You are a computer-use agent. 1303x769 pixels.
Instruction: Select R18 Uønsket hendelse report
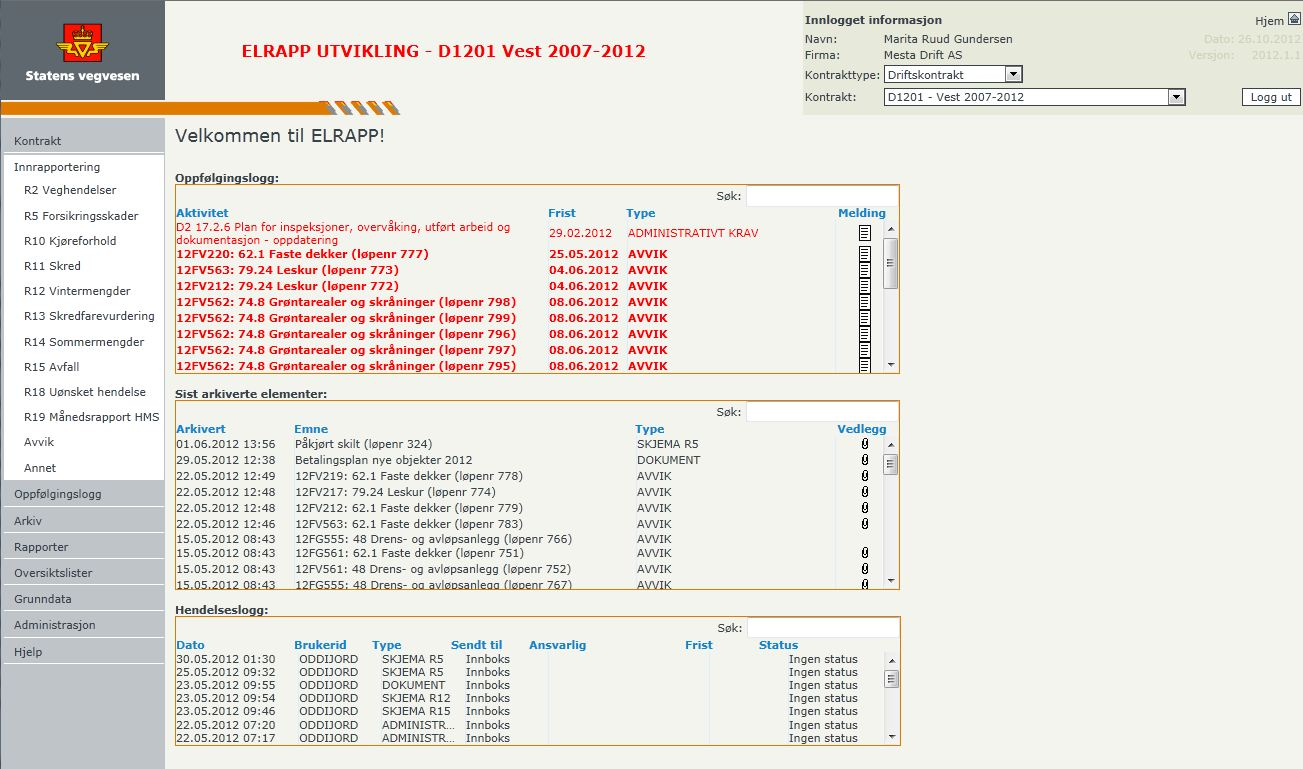click(85, 392)
